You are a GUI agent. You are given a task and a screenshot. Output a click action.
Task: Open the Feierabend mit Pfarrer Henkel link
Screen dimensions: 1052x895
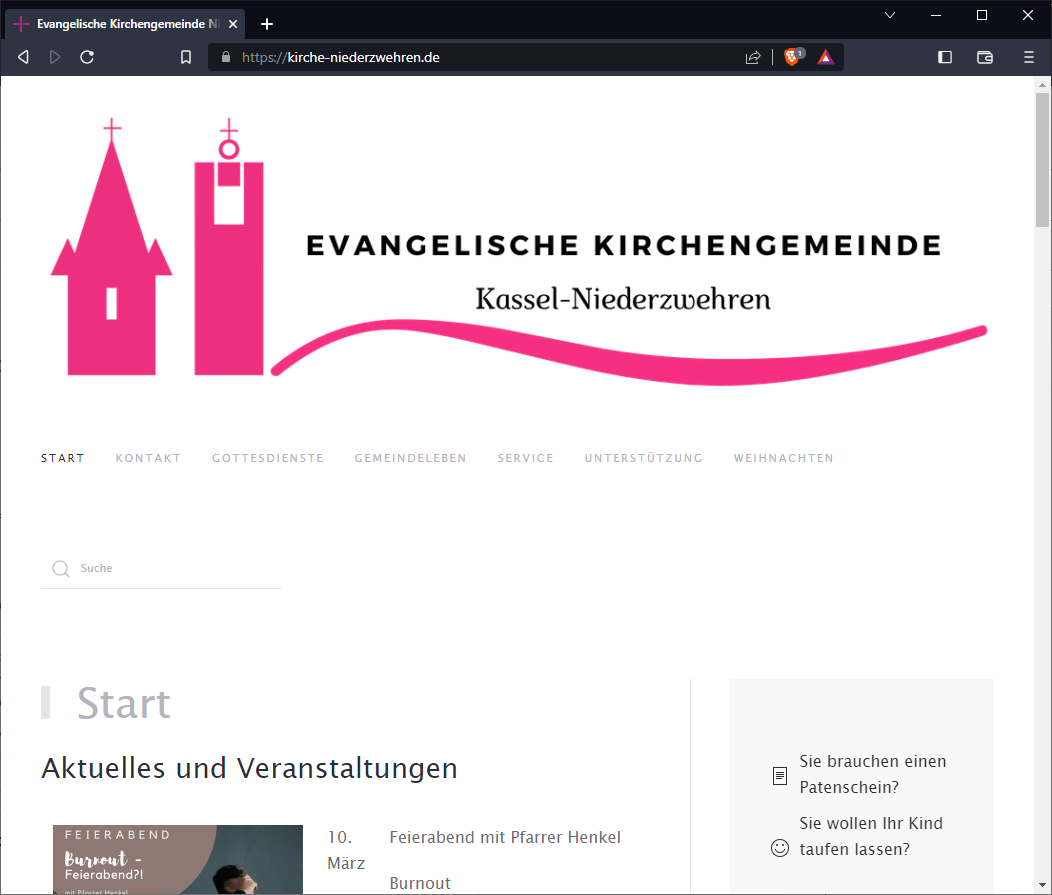504,837
